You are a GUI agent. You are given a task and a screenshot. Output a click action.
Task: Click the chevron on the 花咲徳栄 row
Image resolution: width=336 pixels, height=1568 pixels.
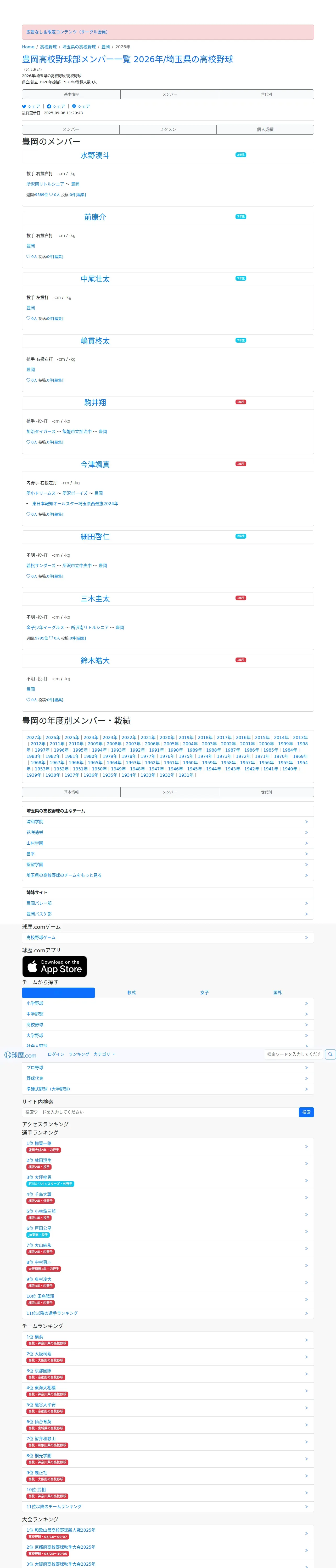(306, 833)
